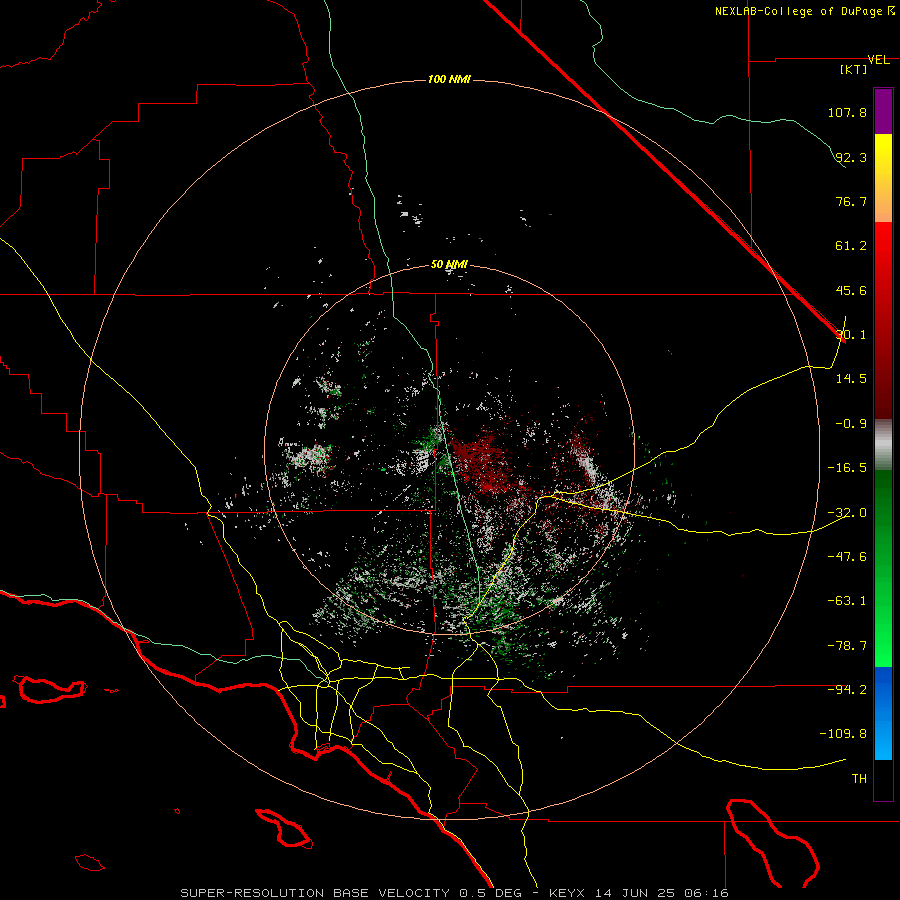Select the 92.3 legend value
This screenshot has width=900, height=900.
(x=851, y=157)
